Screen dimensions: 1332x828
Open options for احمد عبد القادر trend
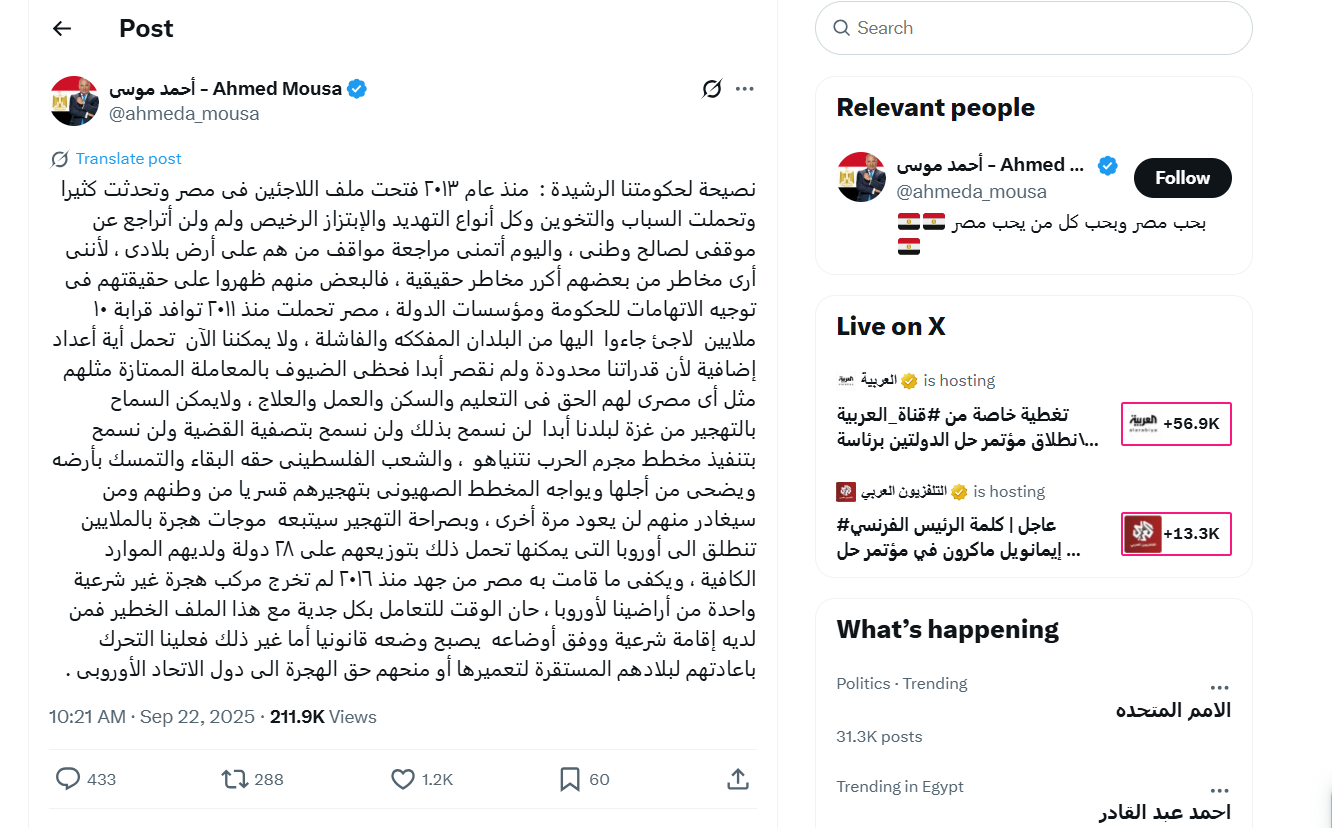(1219, 788)
